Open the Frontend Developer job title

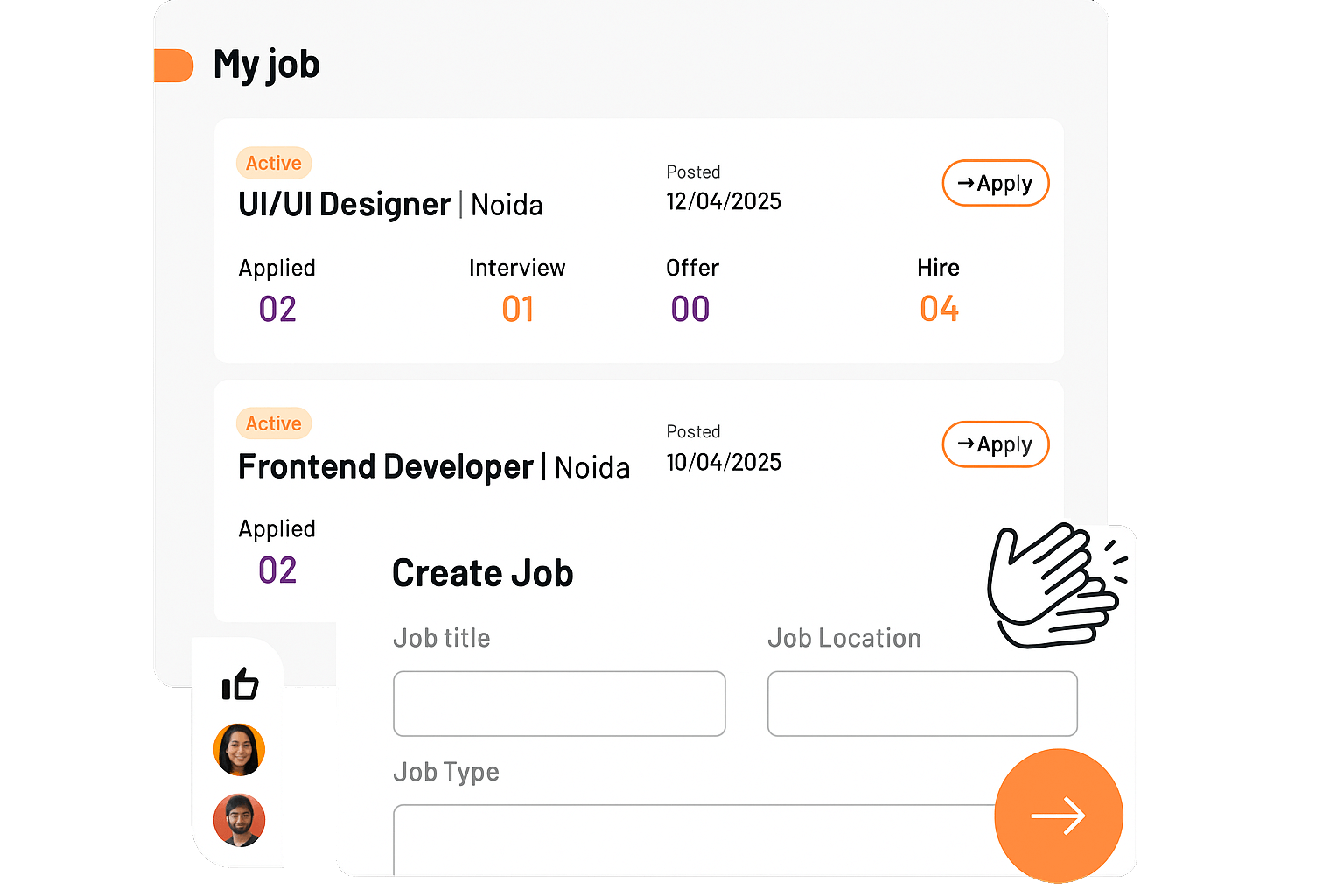pyautogui.click(x=386, y=466)
